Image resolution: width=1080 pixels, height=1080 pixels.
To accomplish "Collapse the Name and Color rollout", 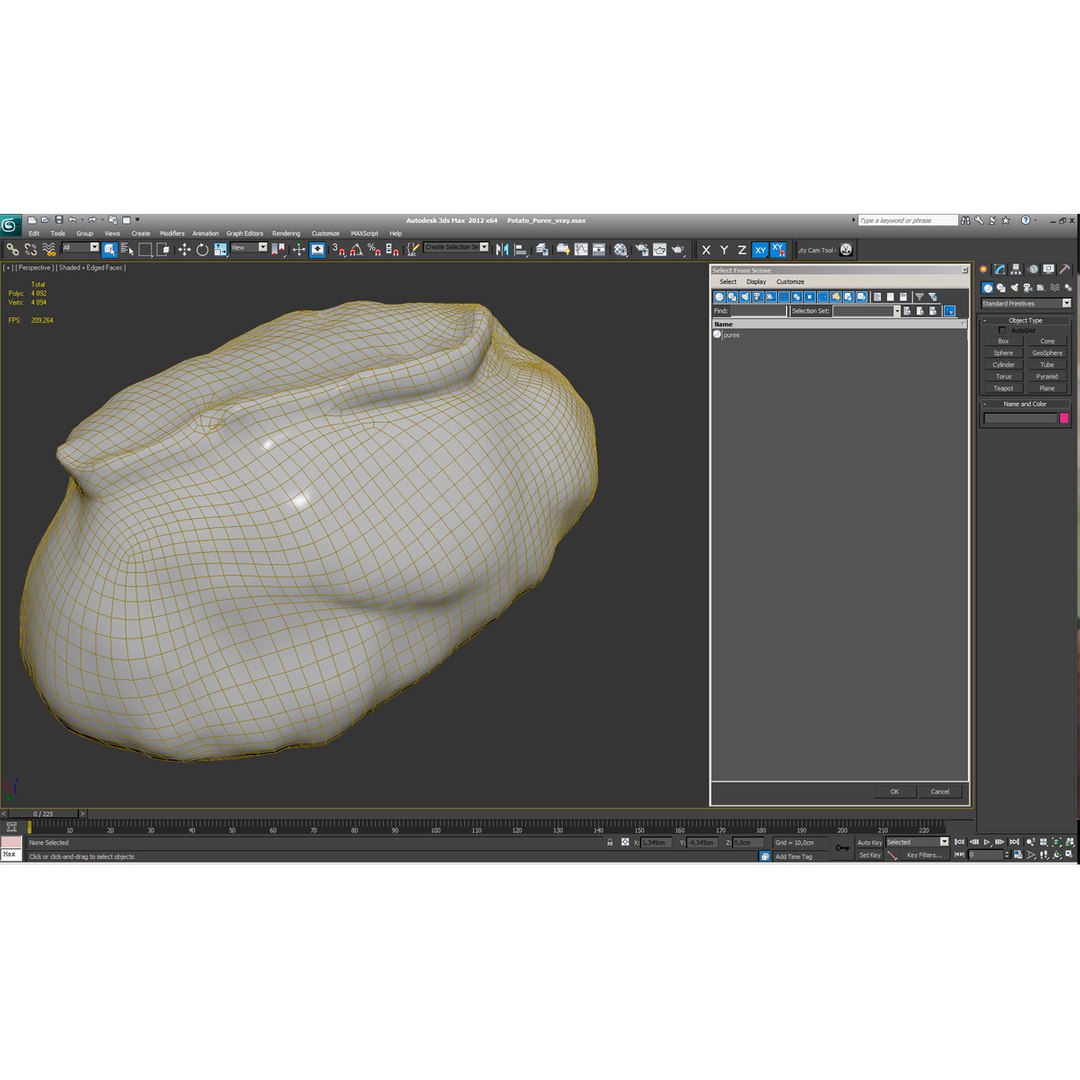I will 1025,404.
